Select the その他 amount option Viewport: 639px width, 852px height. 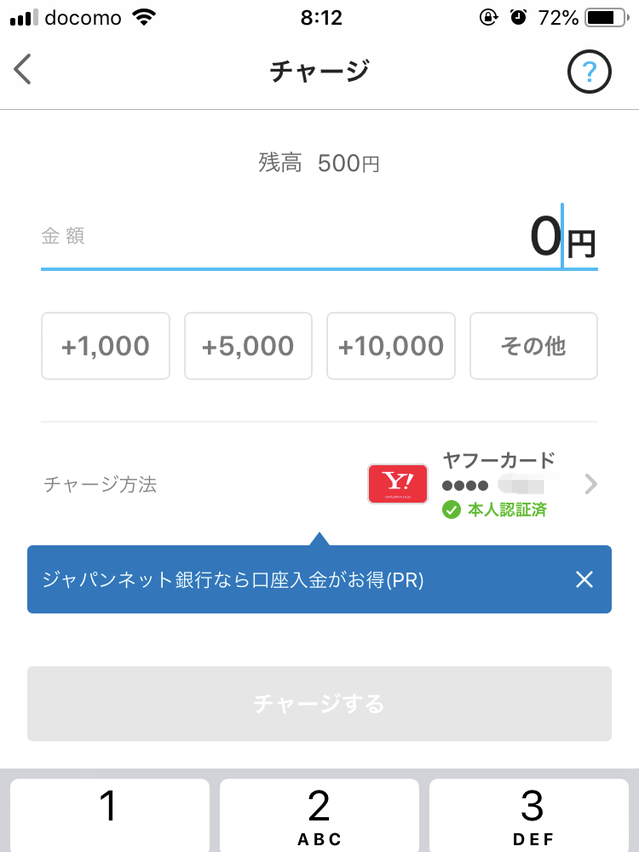tap(533, 346)
